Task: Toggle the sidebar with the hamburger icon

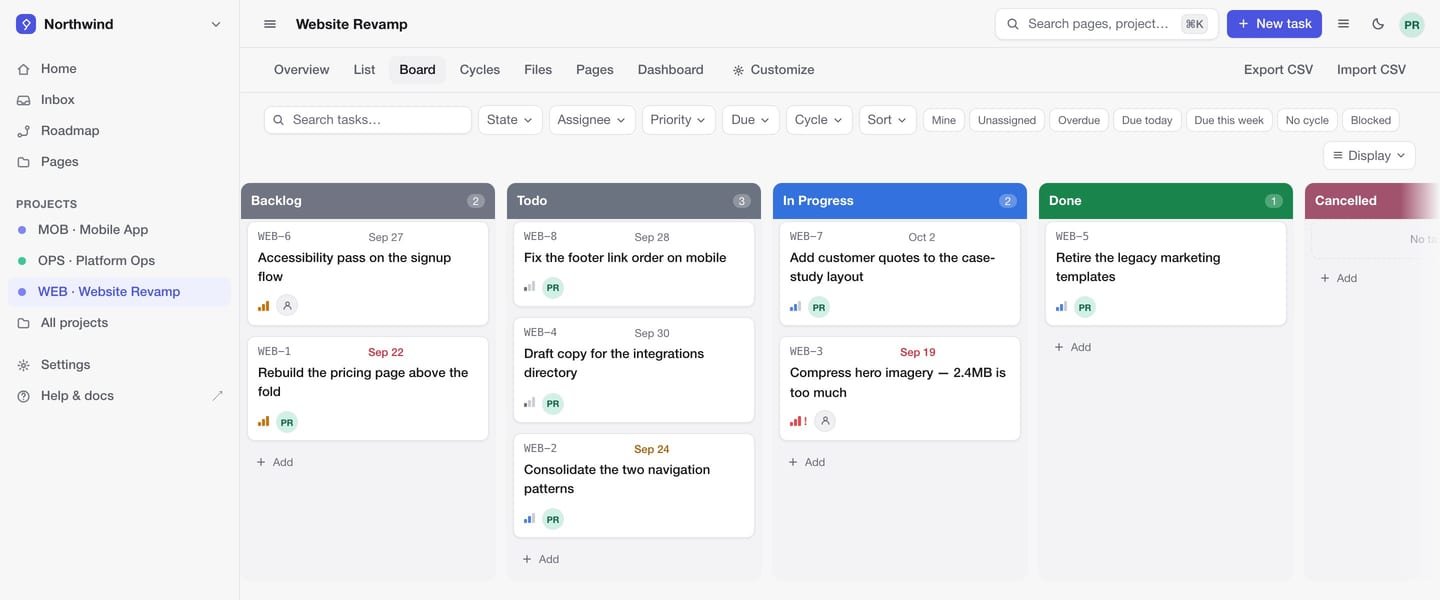Action: [x=270, y=24]
